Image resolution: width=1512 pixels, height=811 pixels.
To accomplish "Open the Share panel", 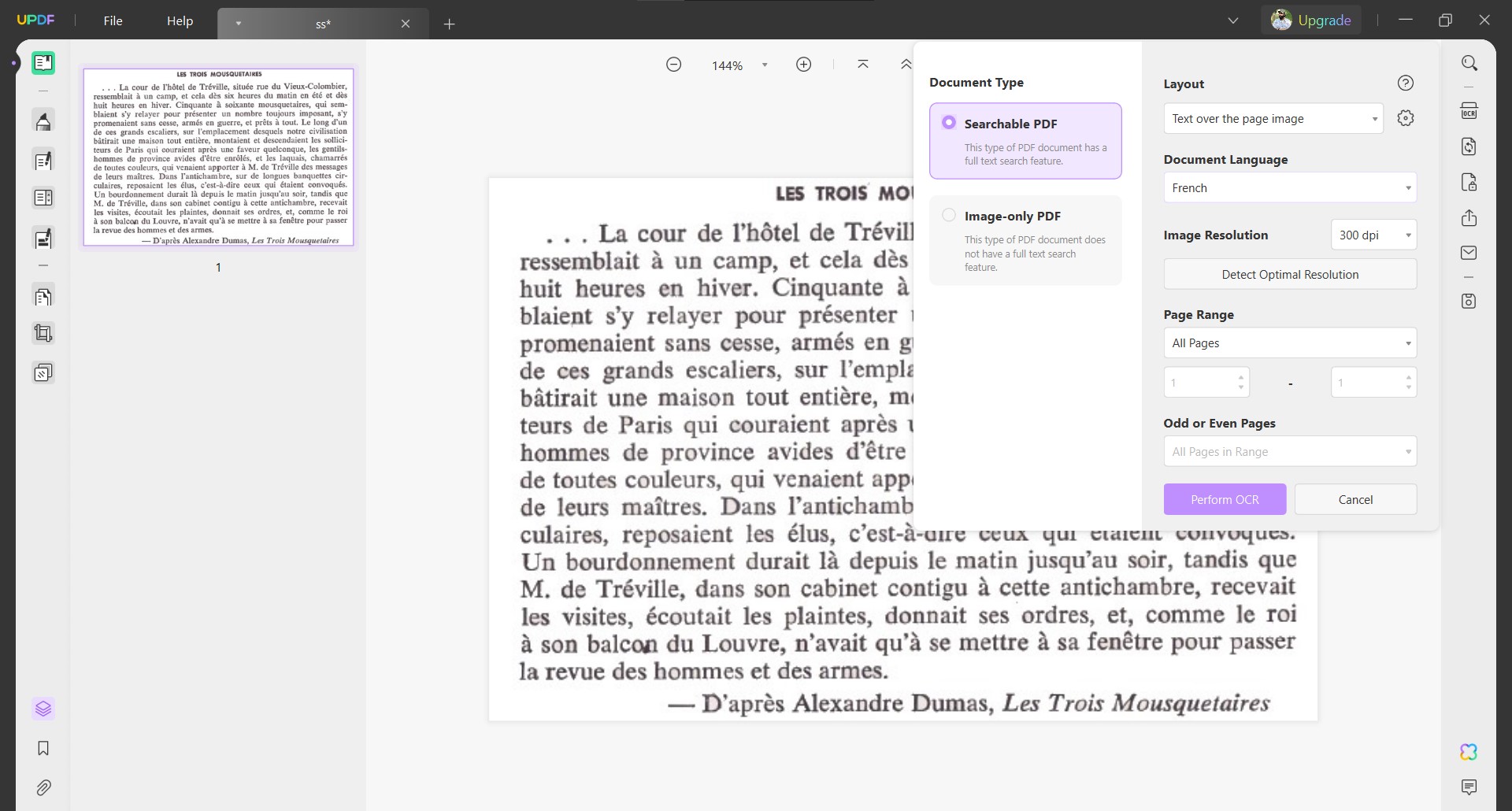I will click(x=1469, y=218).
